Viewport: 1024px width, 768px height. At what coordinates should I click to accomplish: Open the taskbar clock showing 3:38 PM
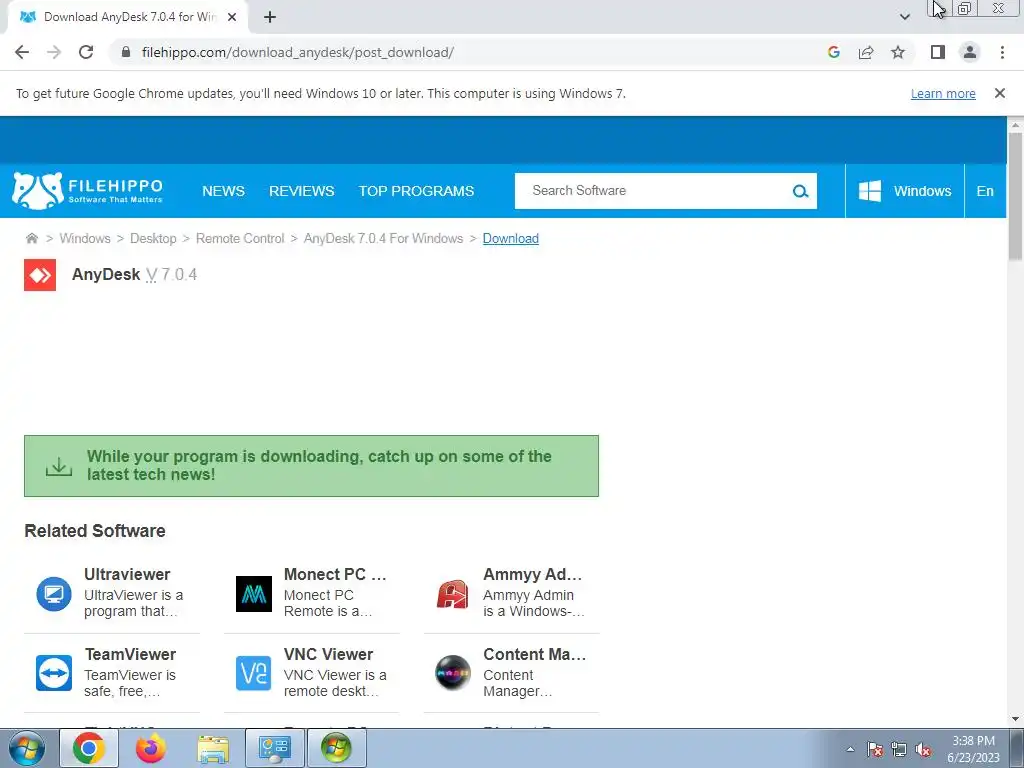point(973,749)
